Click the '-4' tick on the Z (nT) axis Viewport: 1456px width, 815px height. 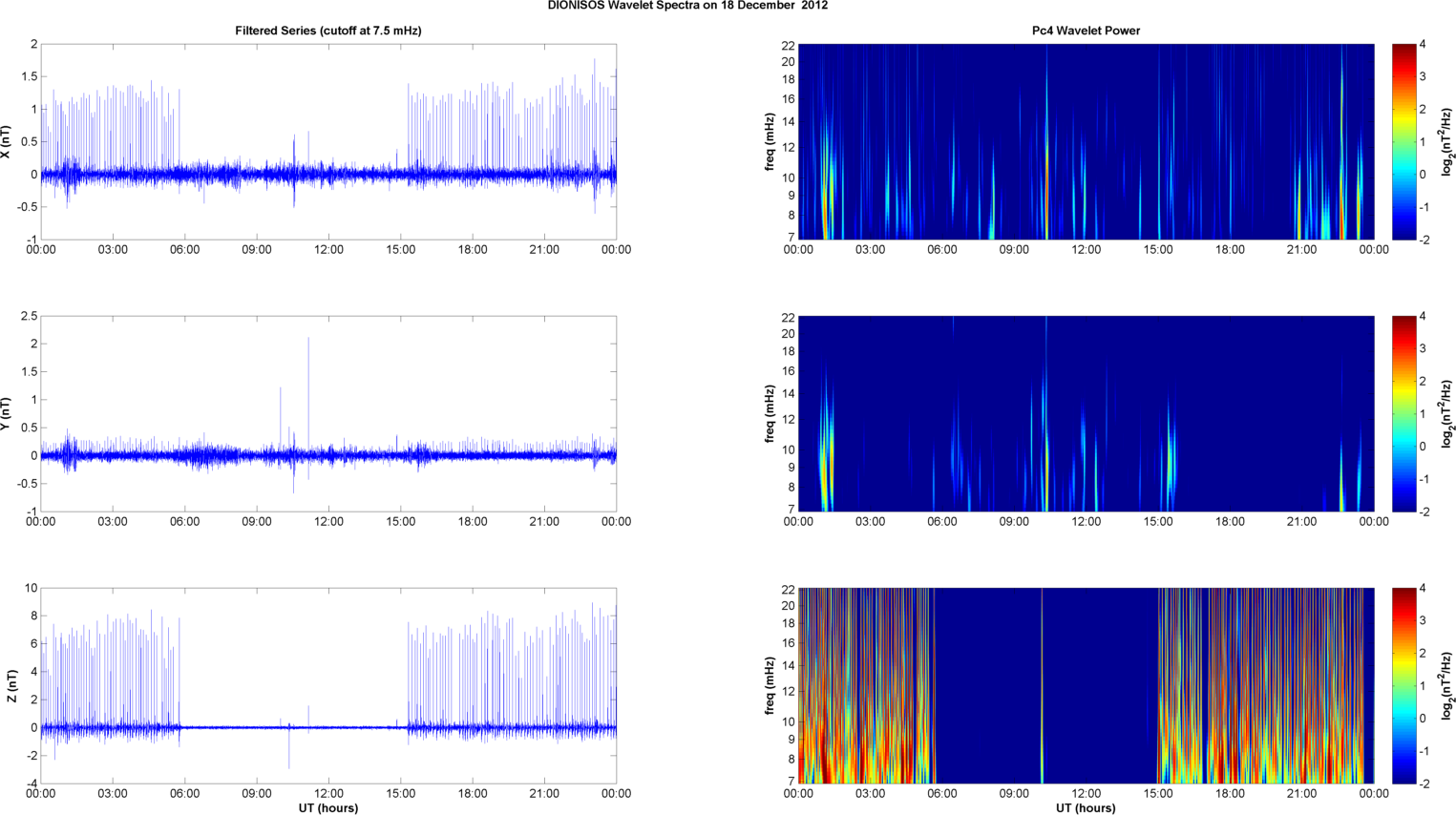pos(31,784)
